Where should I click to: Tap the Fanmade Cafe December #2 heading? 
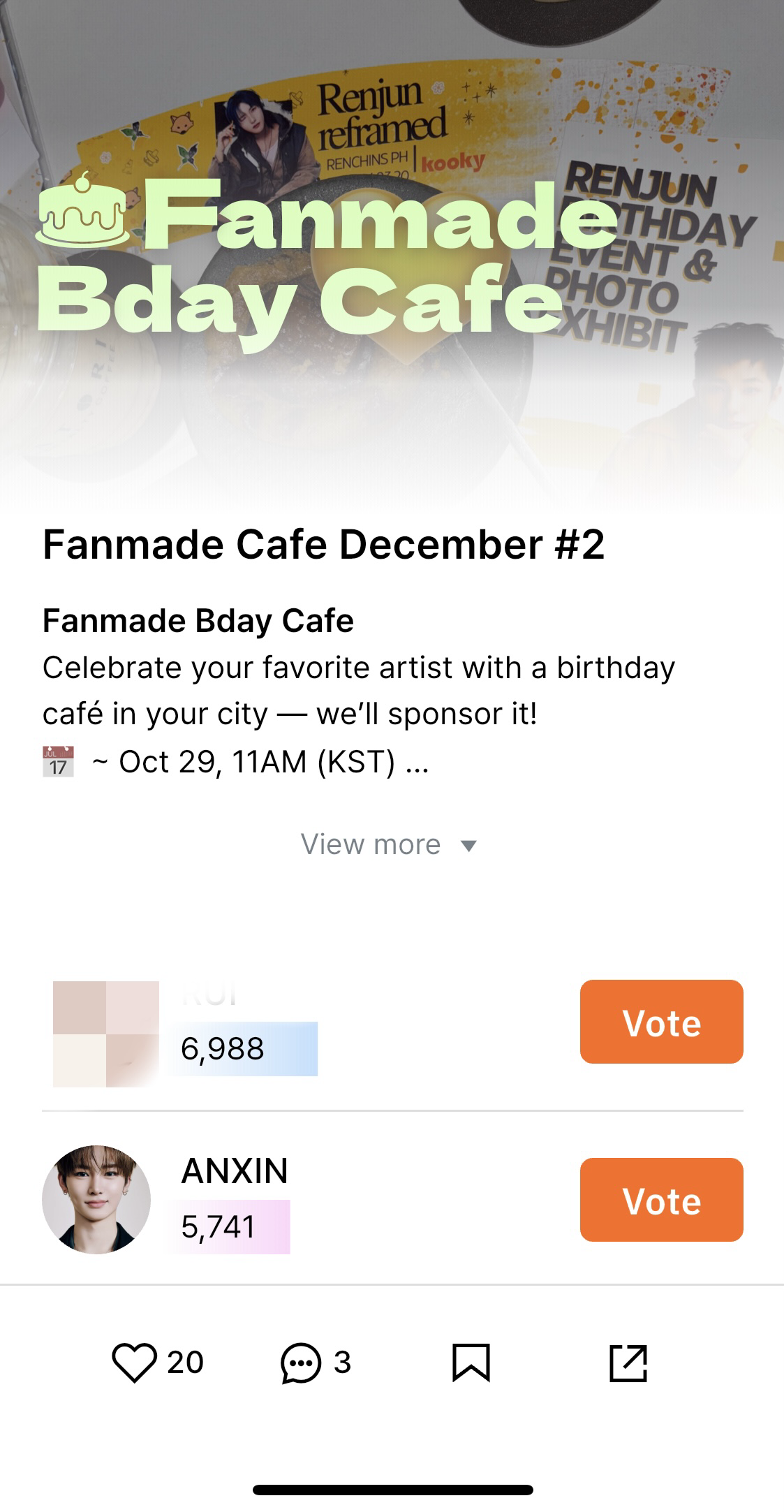tap(323, 545)
